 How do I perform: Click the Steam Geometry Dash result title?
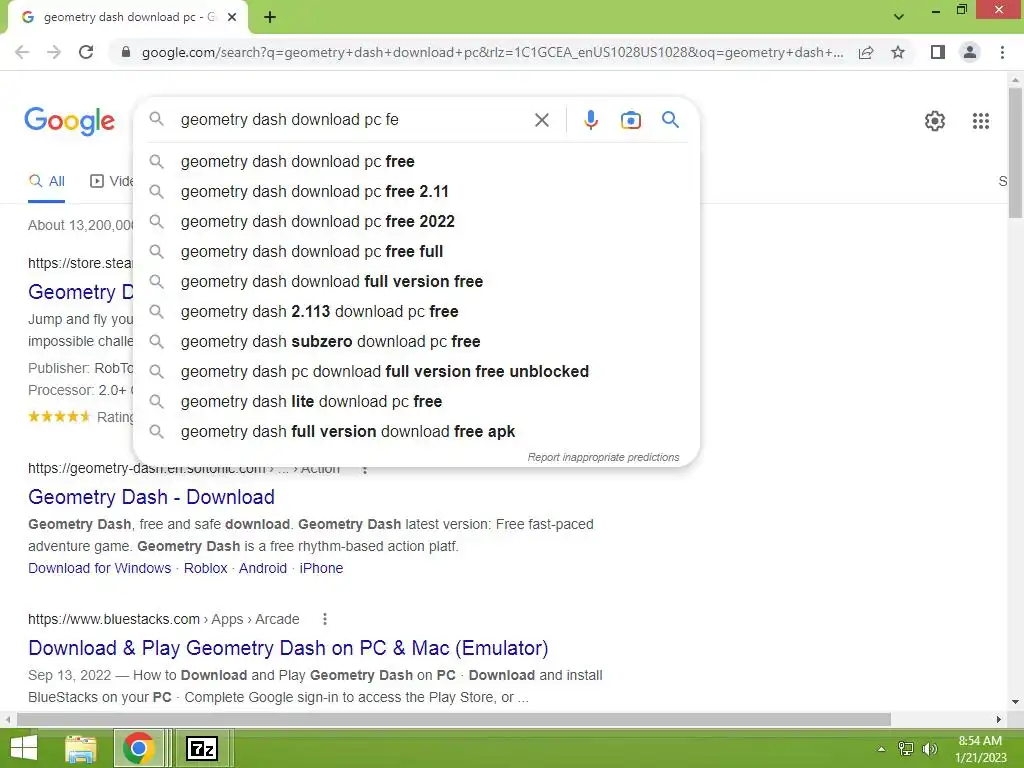(x=80, y=292)
